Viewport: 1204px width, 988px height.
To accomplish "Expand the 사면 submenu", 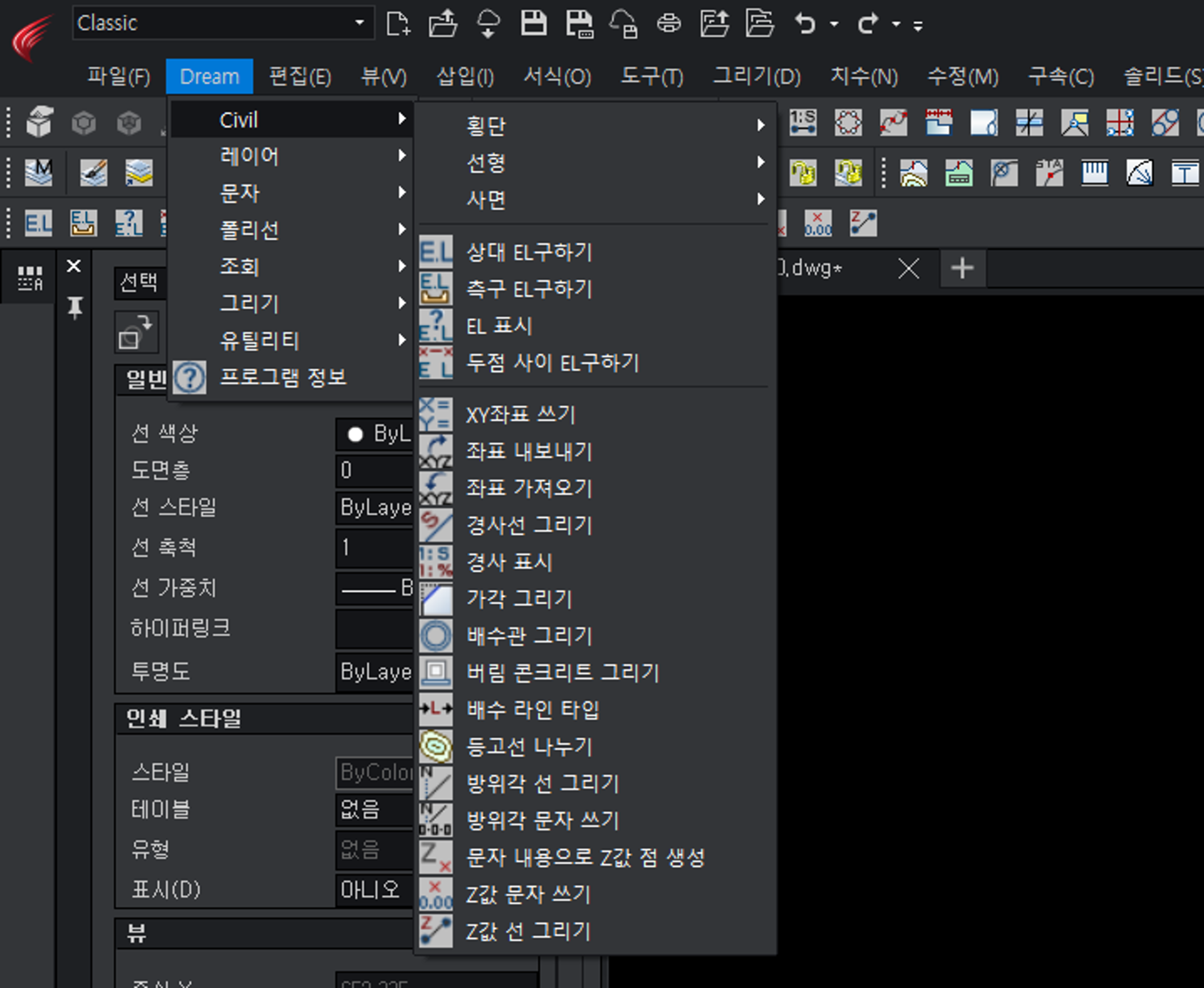I will (x=594, y=199).
